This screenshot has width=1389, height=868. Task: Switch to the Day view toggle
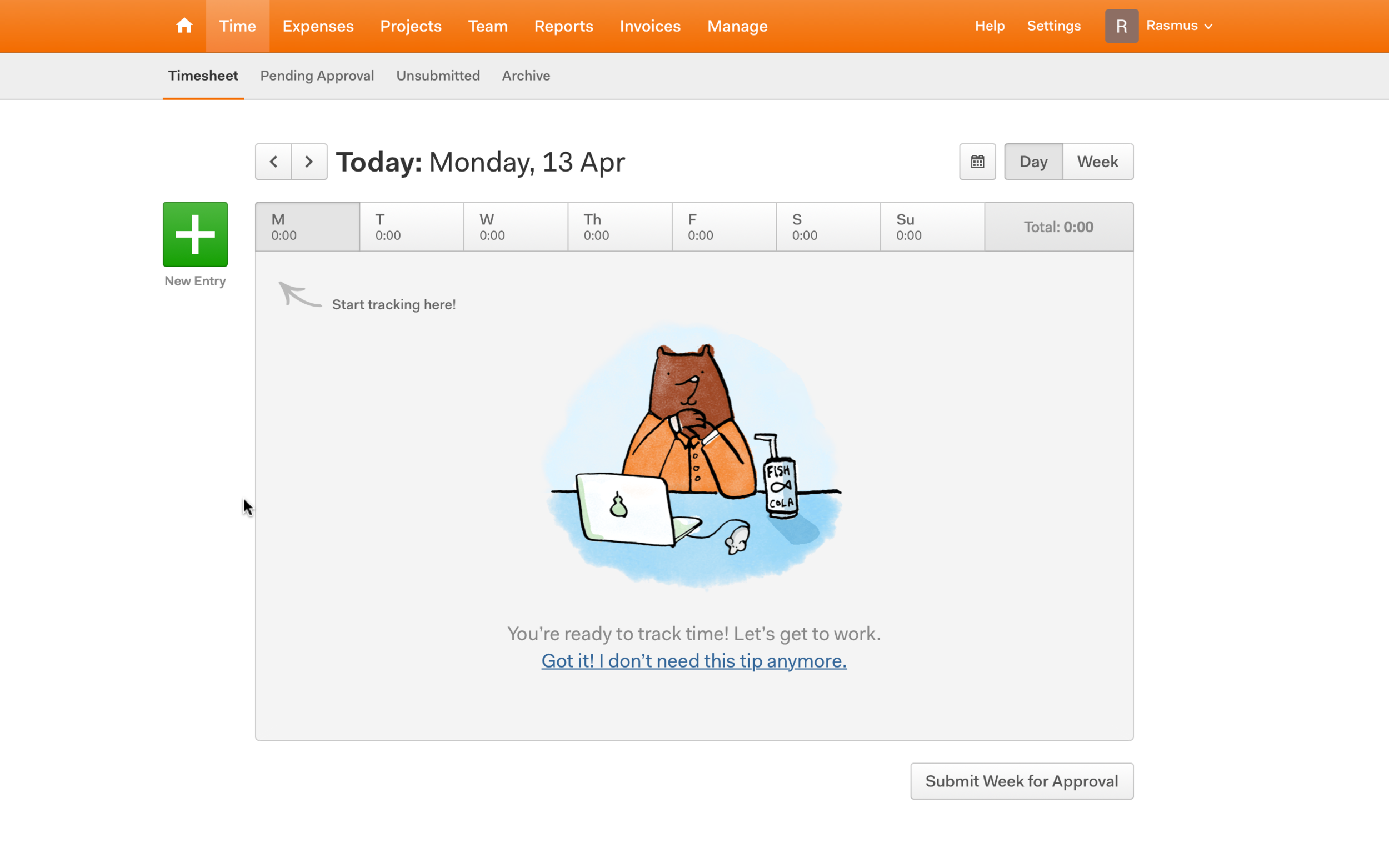(1033, 161)
